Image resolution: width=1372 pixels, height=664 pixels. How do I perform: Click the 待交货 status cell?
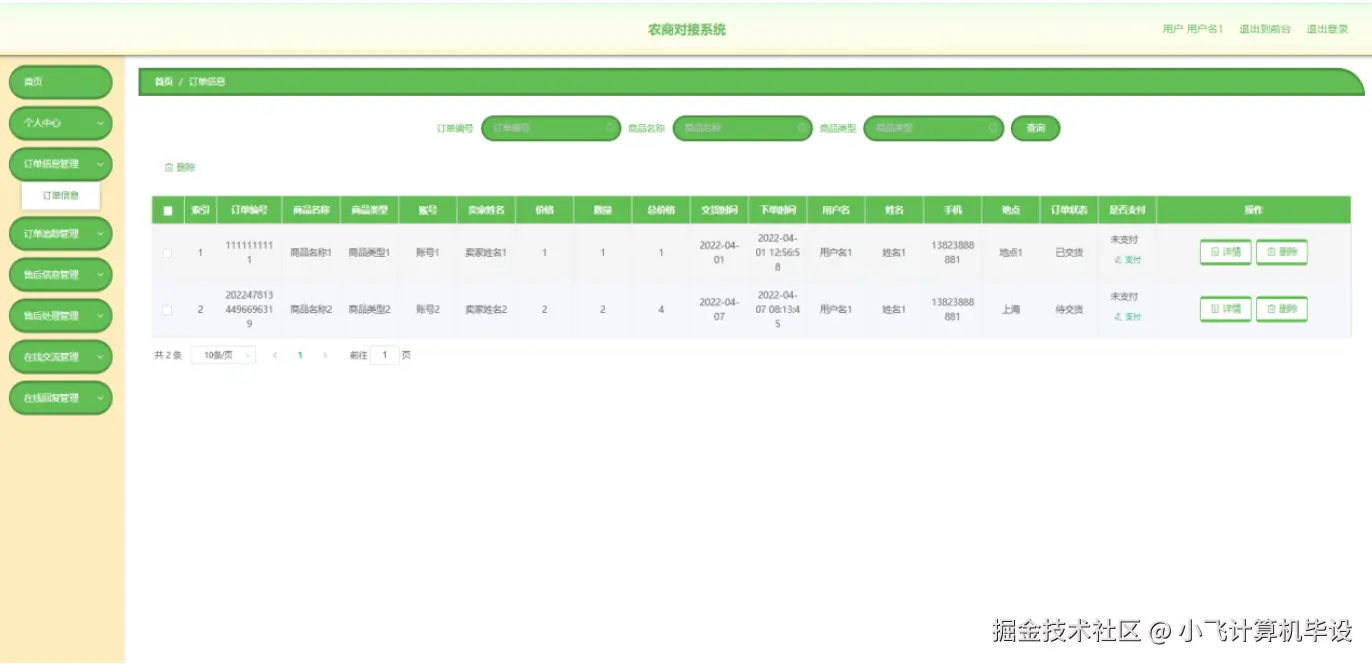coord(1069,310)
